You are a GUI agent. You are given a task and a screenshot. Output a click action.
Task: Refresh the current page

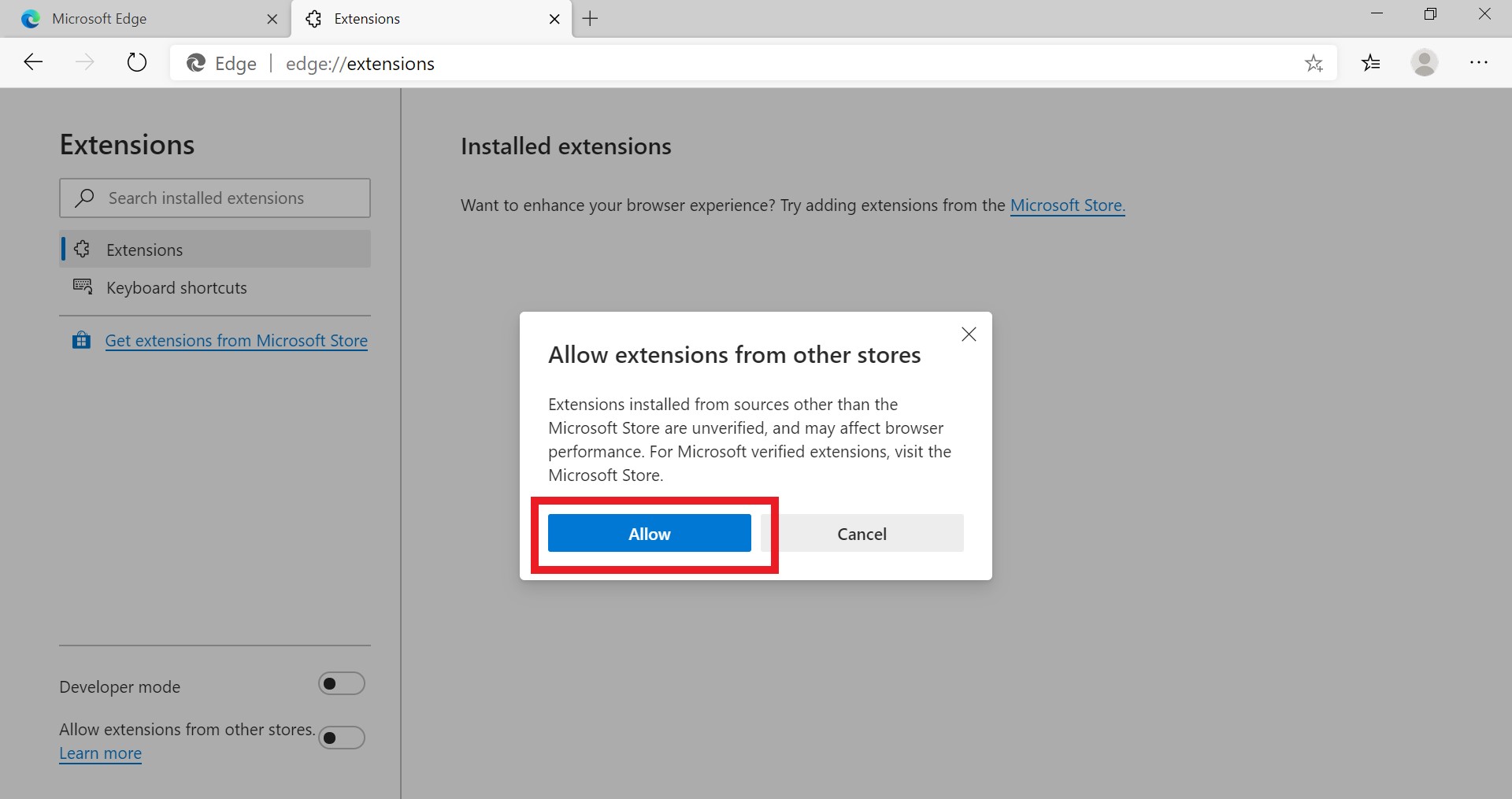(137, 62)
